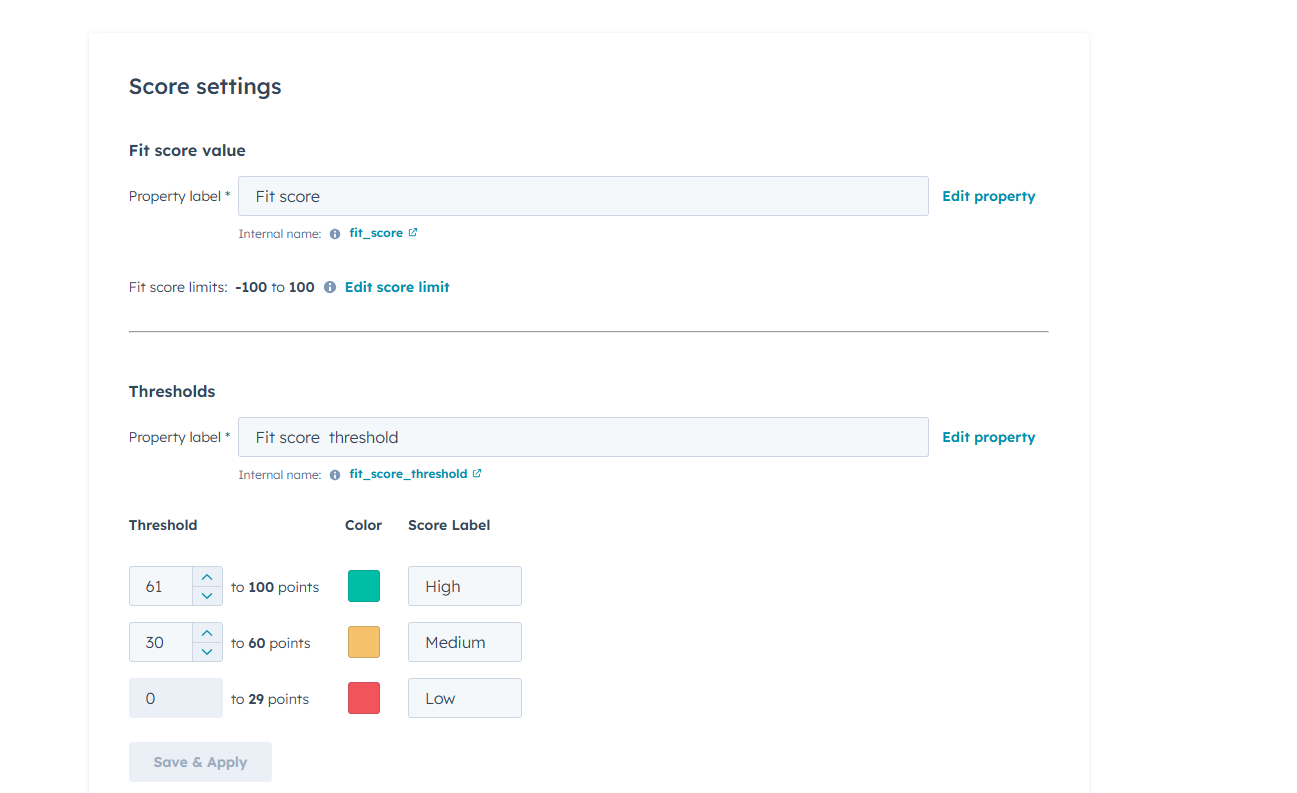Image resolution: width=1297 pixels, height=793 pixels.
Task: Decrease the High threshold value of 61
Action: [207, 596]
